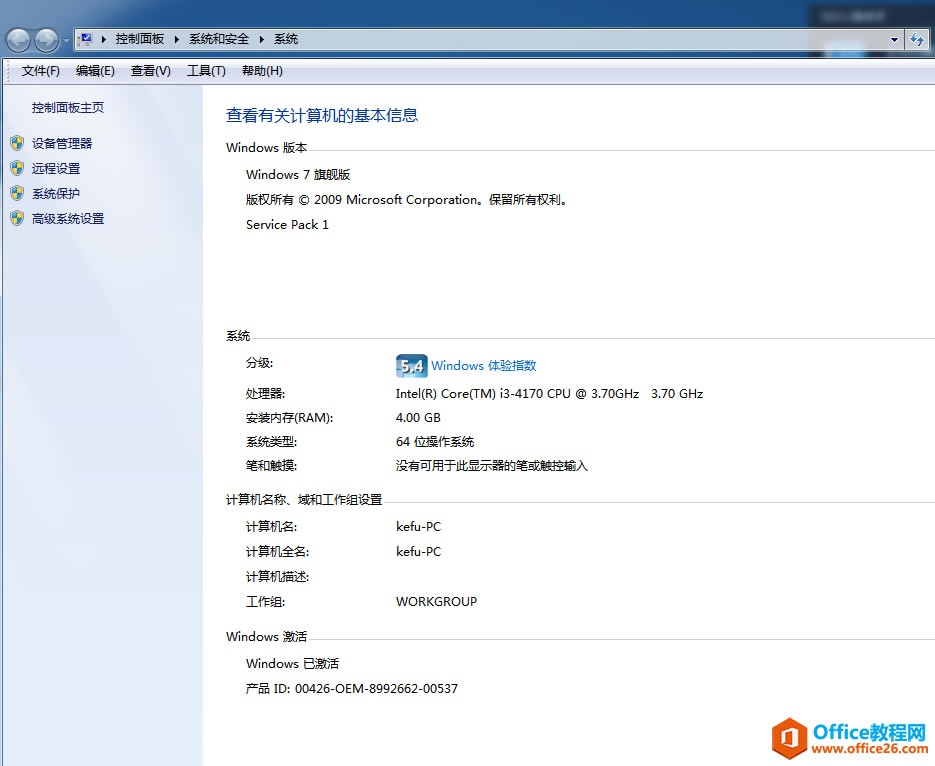The image size is (935, 766).
Task: Click the 处理器: label
Action: point(265,393)
